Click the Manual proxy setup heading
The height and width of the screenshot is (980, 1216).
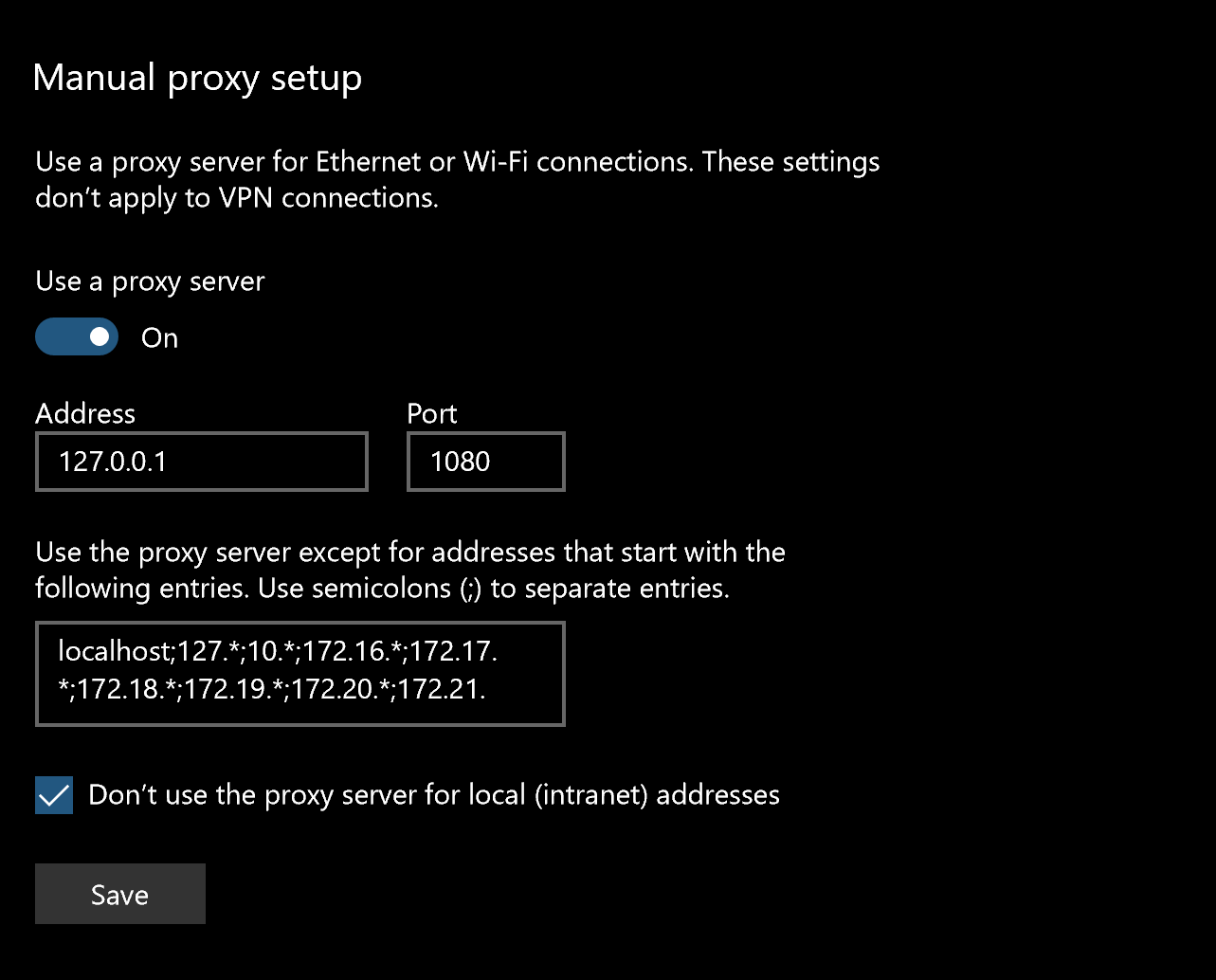coord(197,77)
